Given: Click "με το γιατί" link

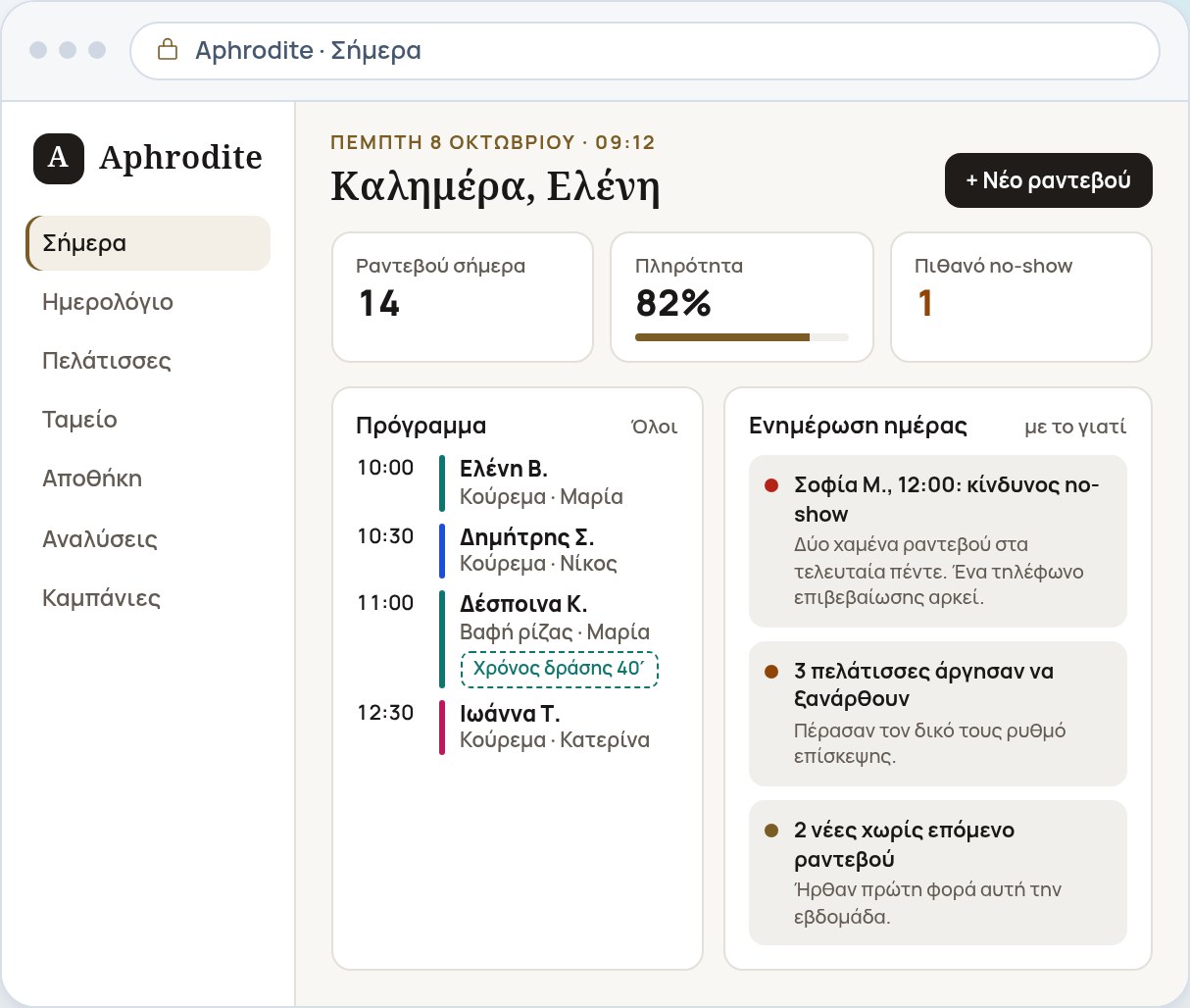Looking at the screenshot, I should 1075,427.
